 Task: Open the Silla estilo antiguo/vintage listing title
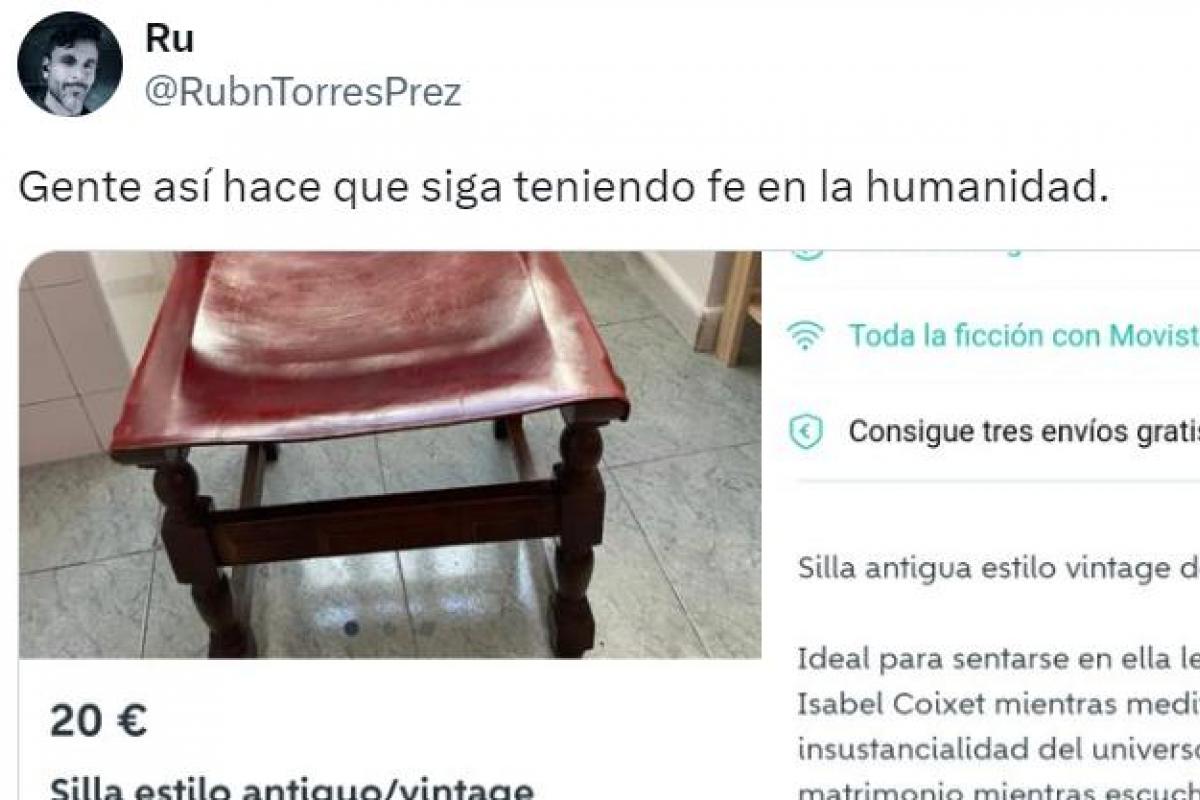(291, 789)
